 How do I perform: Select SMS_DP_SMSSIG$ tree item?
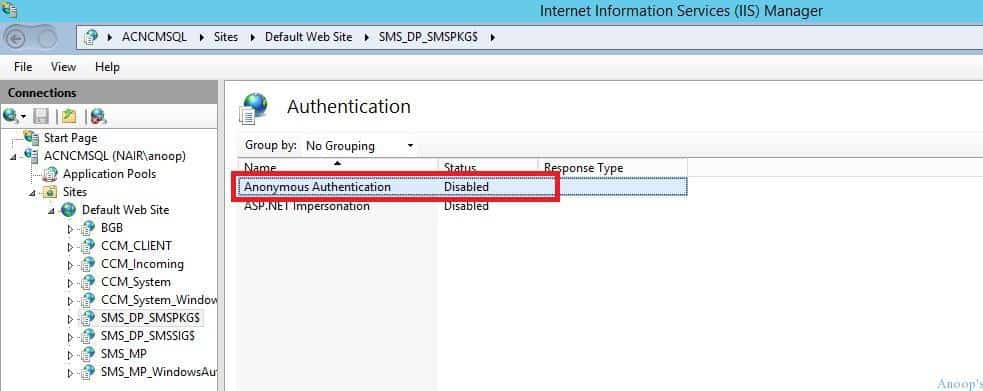(x=148, y=336)
